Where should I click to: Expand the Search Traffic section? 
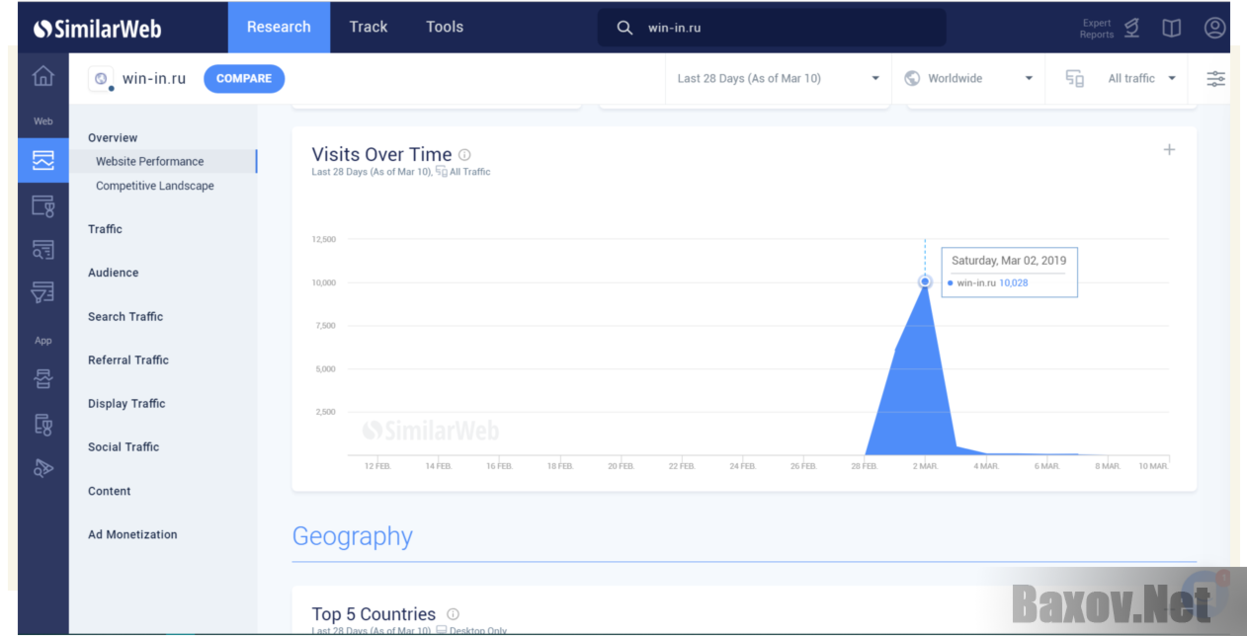click(x=125, y=317)
